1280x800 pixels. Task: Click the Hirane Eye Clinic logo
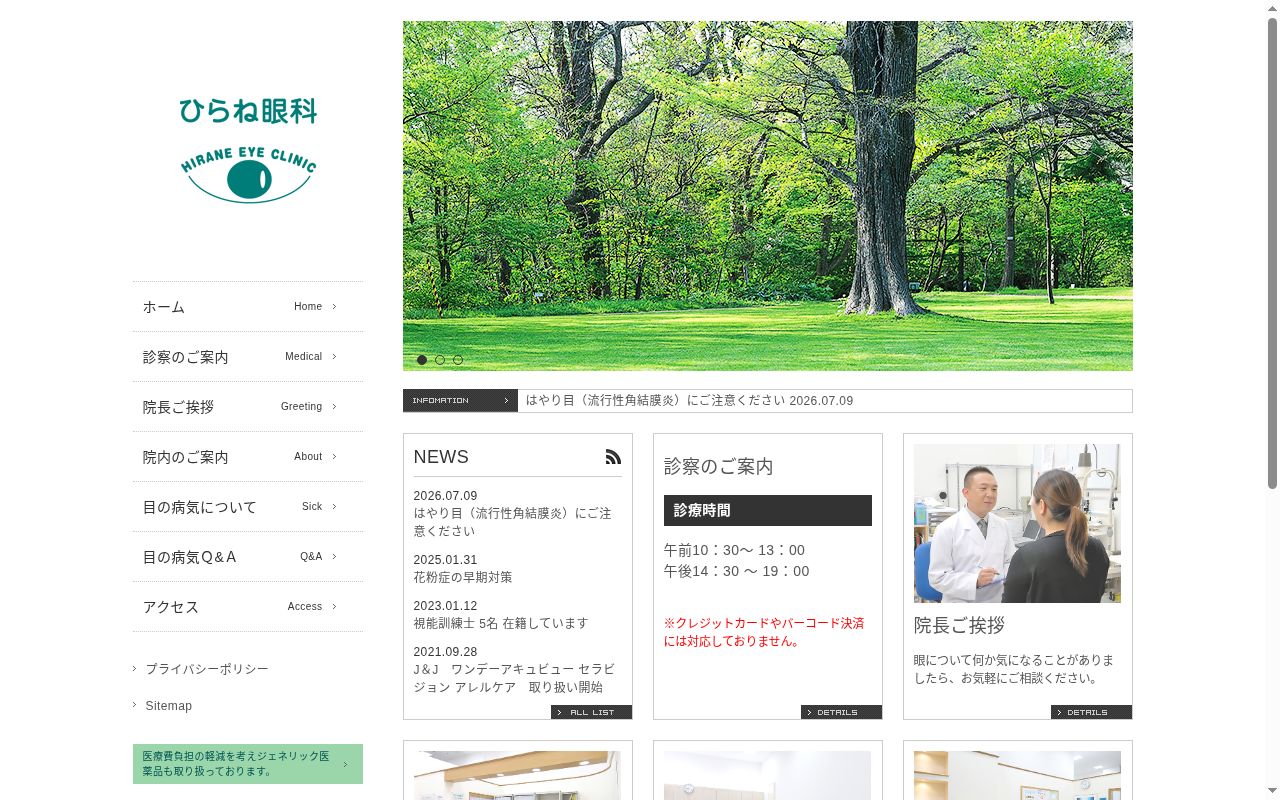(x=248, y=151)
